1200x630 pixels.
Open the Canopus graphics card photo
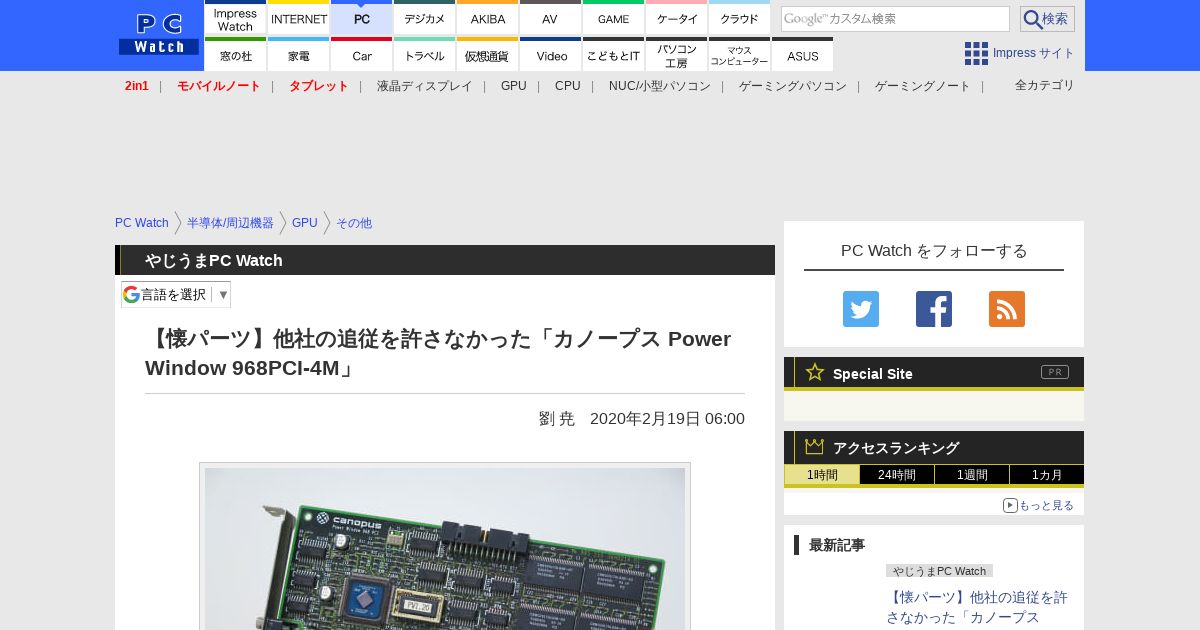445,546
